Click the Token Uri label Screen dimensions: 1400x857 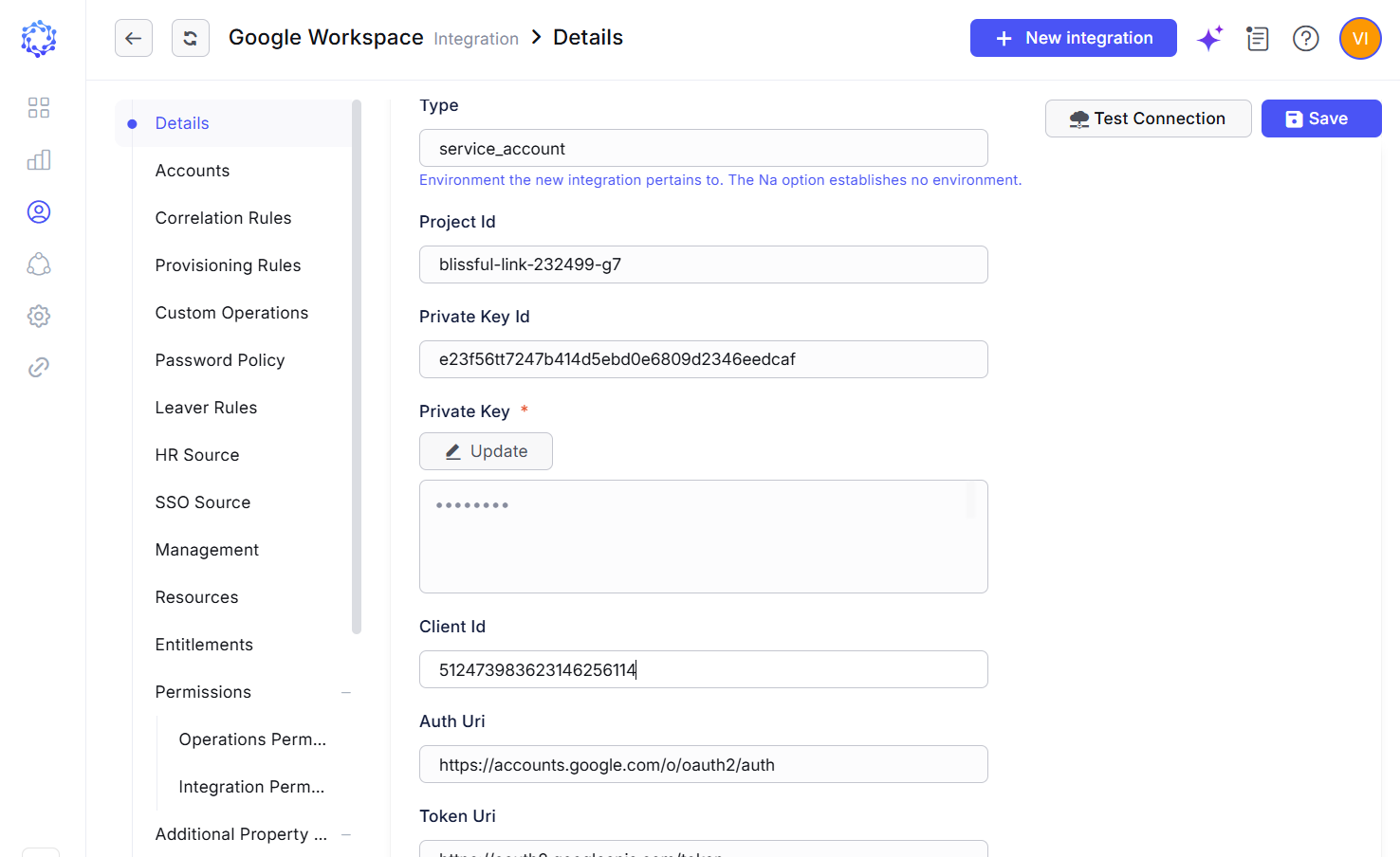457,816
